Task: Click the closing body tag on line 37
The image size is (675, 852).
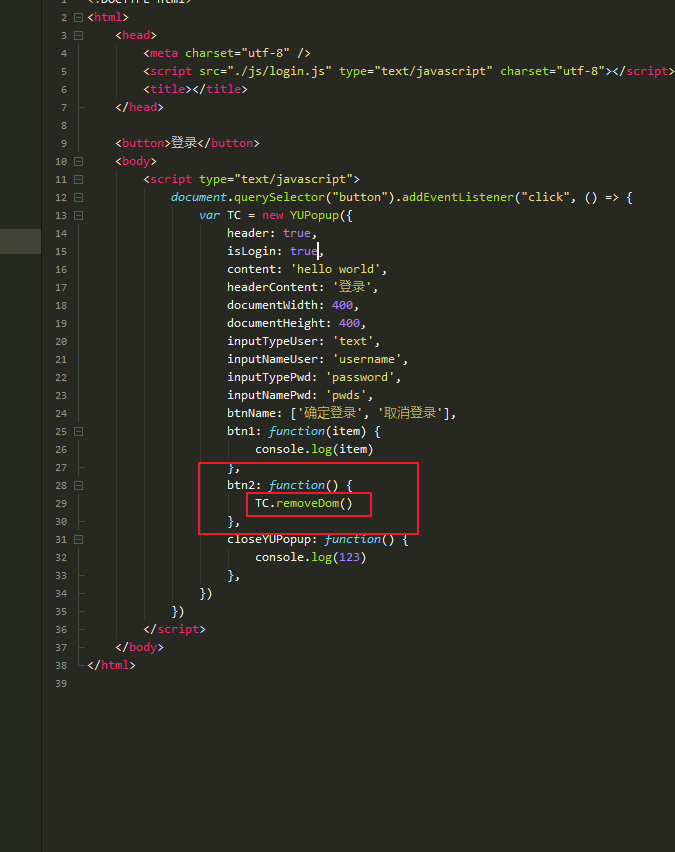Action: coord(139,647)
